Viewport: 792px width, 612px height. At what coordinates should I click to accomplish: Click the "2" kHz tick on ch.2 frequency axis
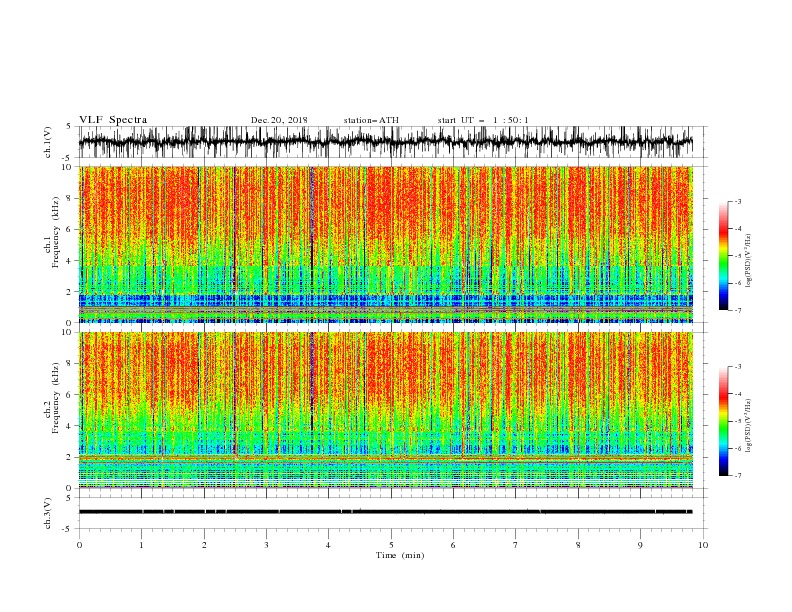point(69,457)
